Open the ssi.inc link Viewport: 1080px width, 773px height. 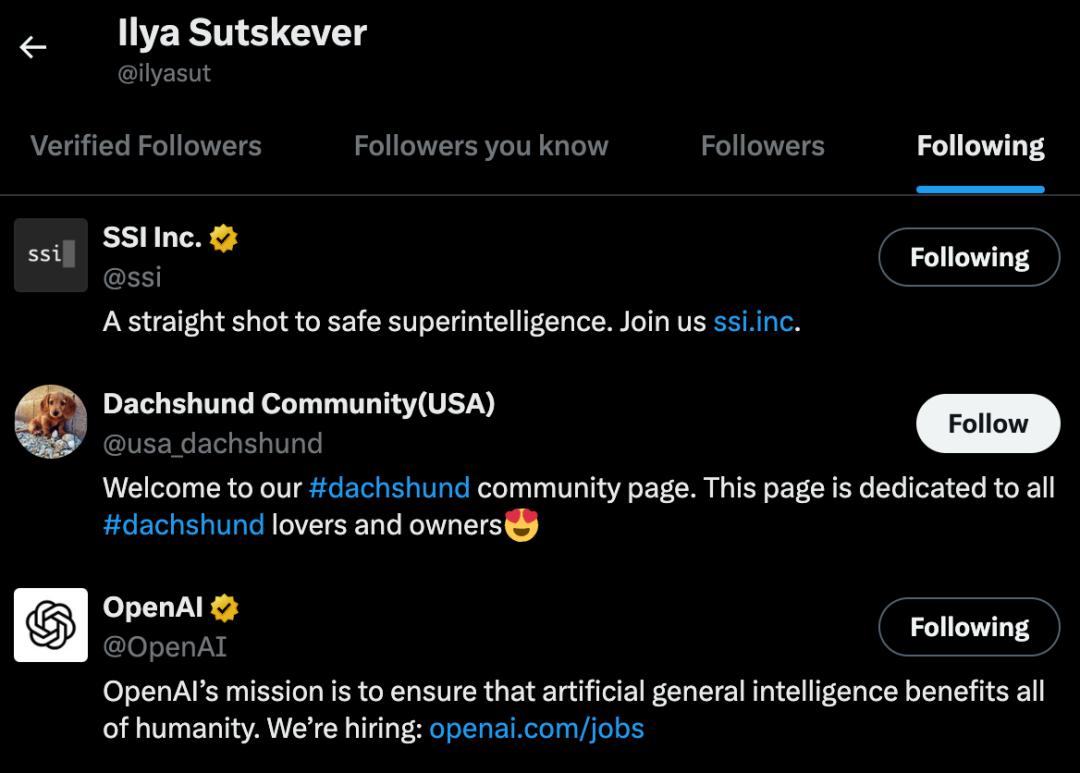click(x=754, y=322)
